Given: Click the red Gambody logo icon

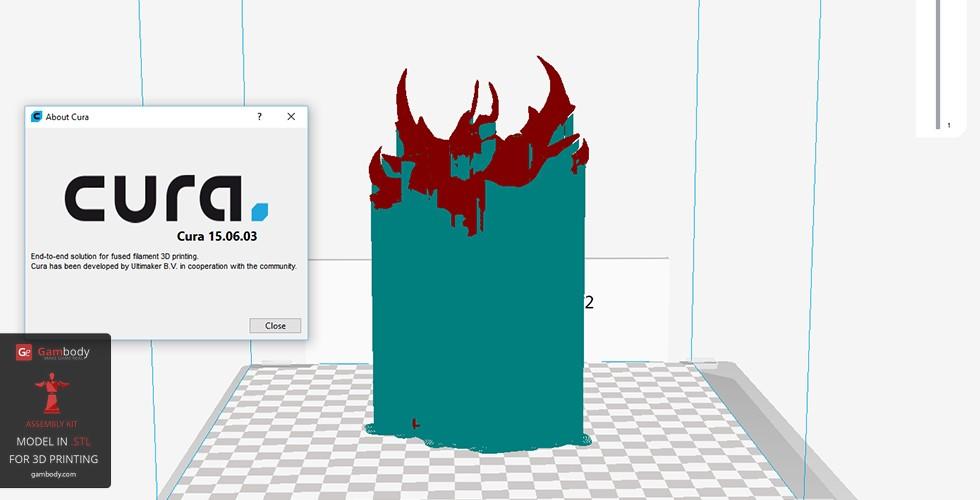Looking at the screenshot, I should pos(24,352).
